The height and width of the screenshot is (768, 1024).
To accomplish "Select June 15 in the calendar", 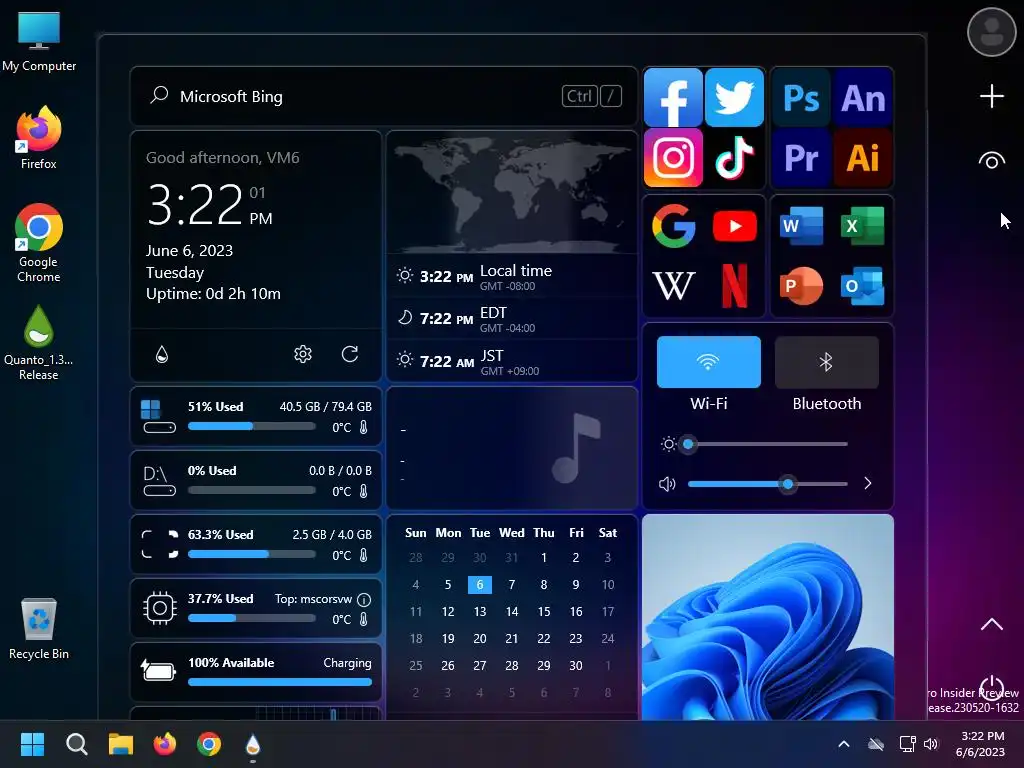I will [543, 611].
